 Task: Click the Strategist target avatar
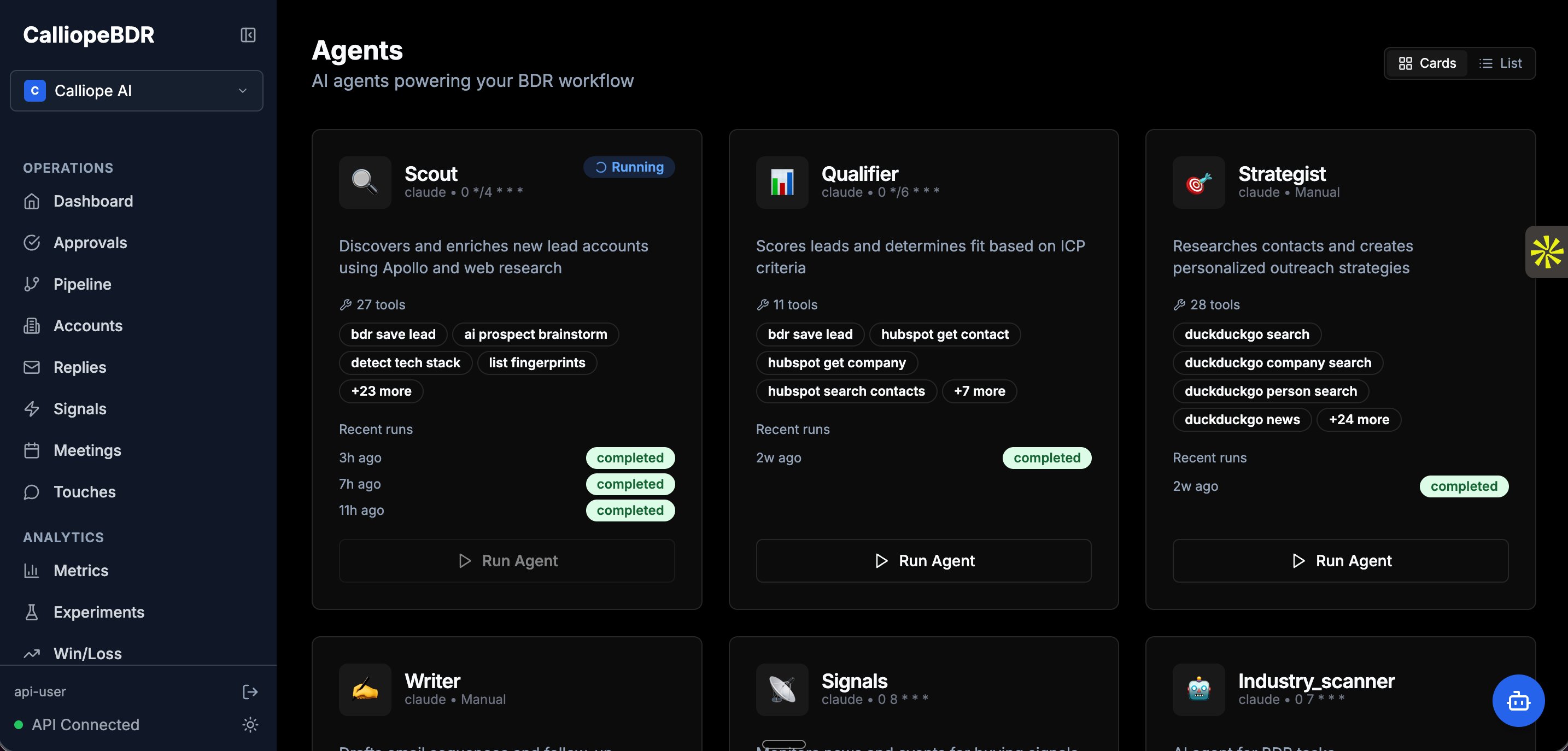(x=1198, y=182)
